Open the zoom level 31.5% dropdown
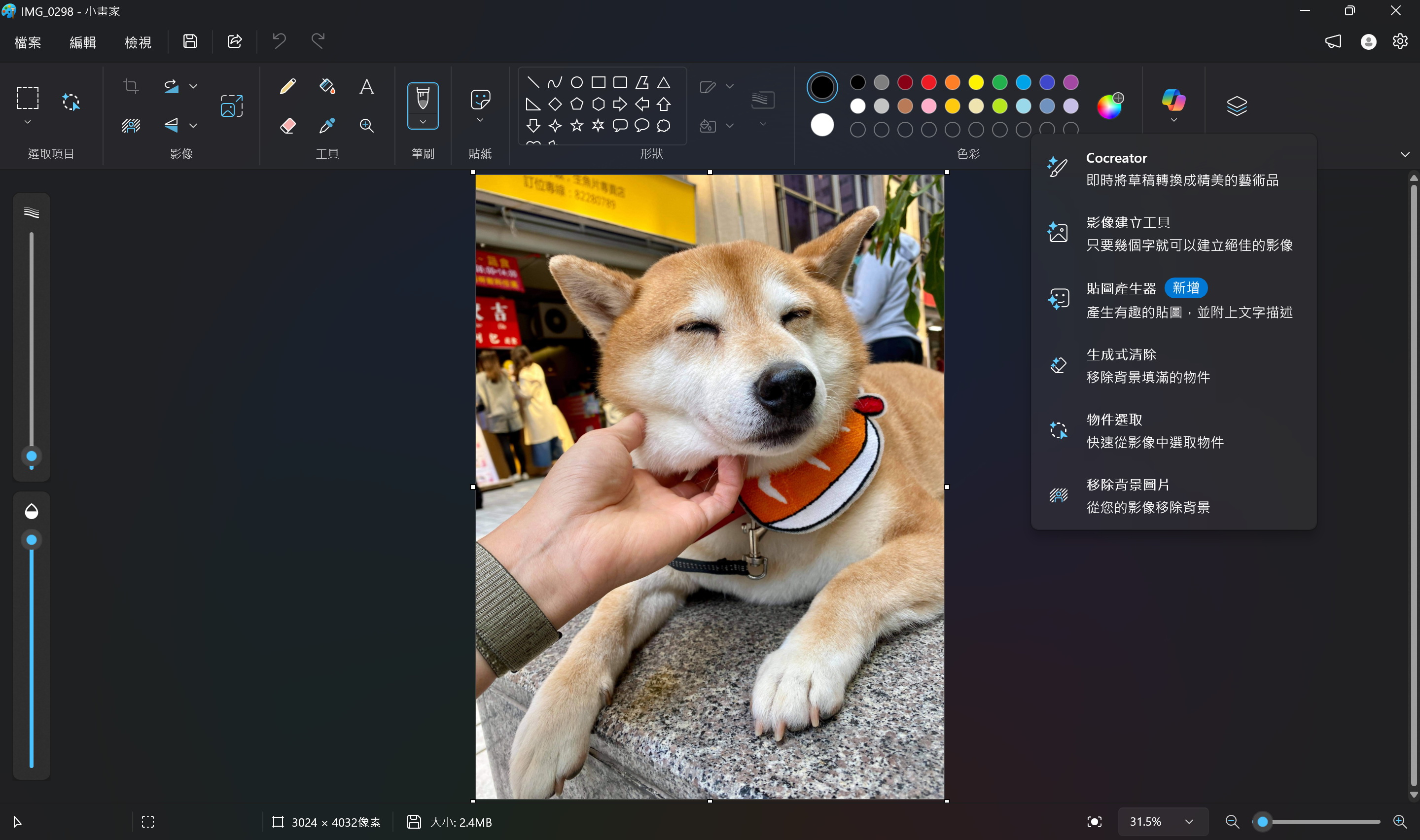The width and height of the screenshot is (1420, 840). point(1189,821)
